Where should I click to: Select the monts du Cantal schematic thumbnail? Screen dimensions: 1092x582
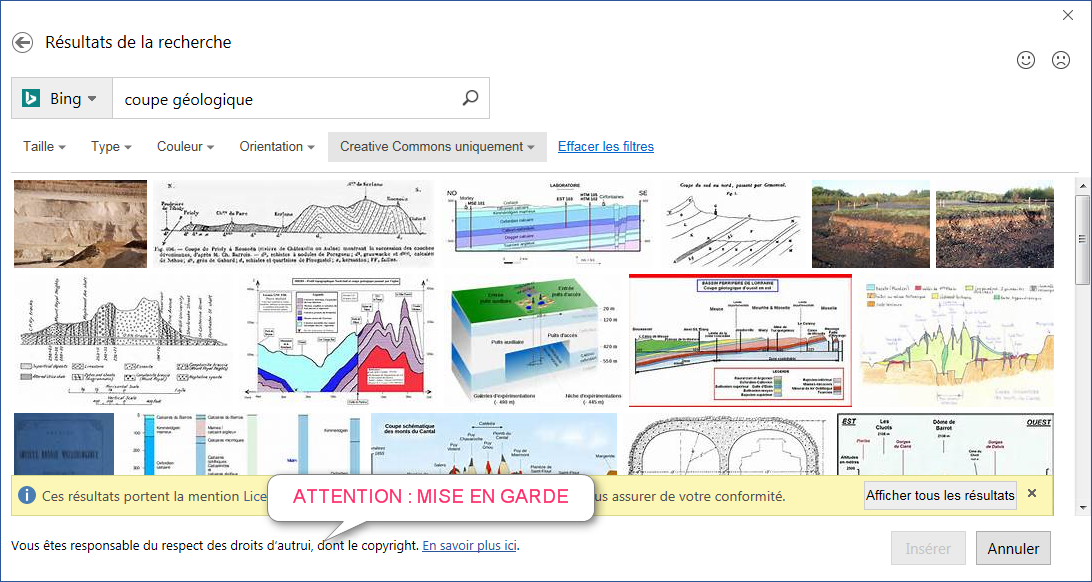(494, 444)
